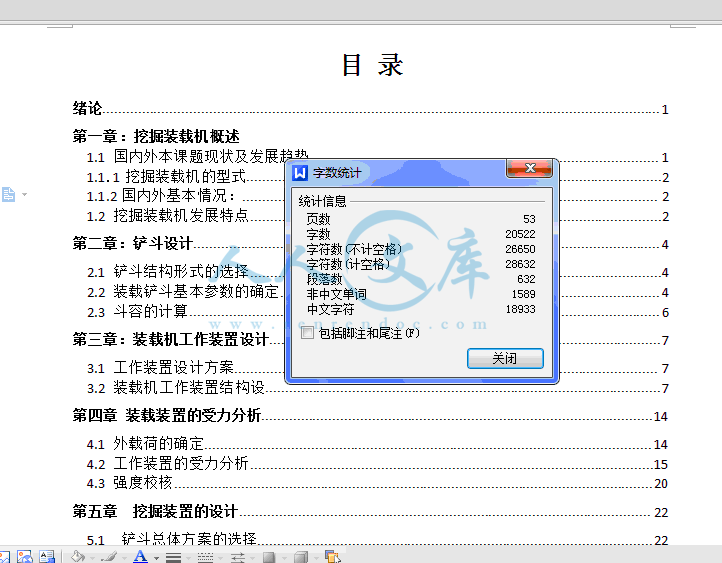
Task: Open the dropdown beside the left margin page icon
Action: tap(24, 195)
